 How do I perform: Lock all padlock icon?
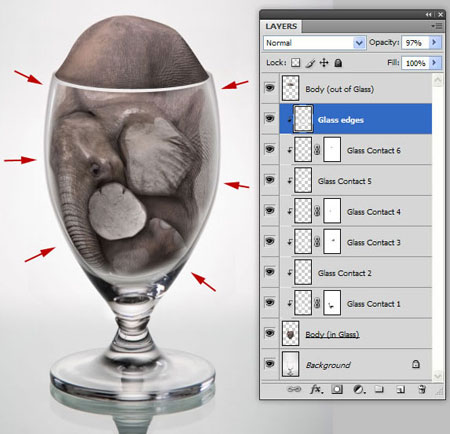pos(338,63)
